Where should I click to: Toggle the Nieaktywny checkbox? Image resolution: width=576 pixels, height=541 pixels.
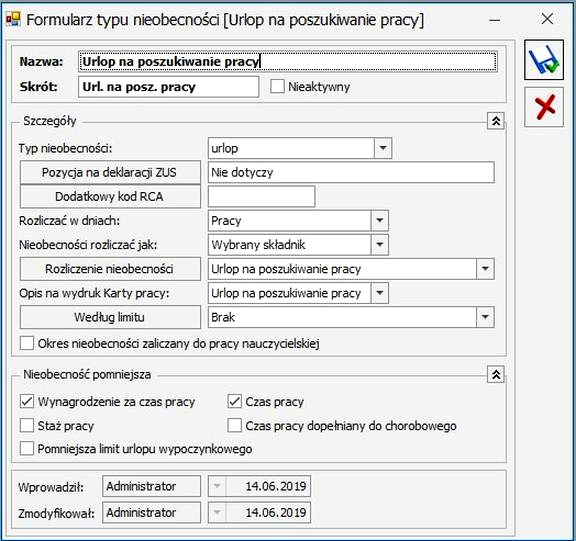277,87
